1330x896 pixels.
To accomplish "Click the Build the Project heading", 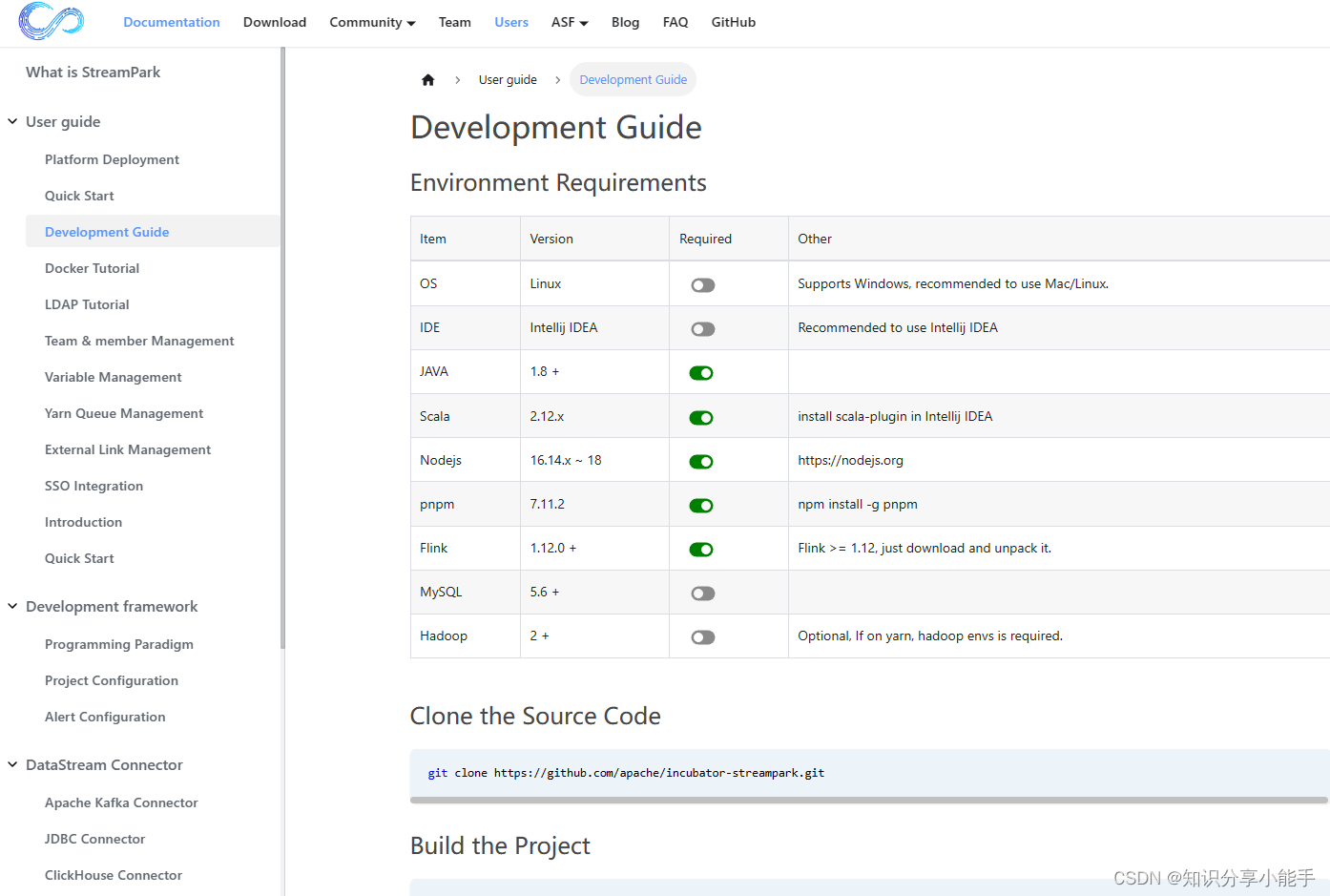I will click(500, 845).
